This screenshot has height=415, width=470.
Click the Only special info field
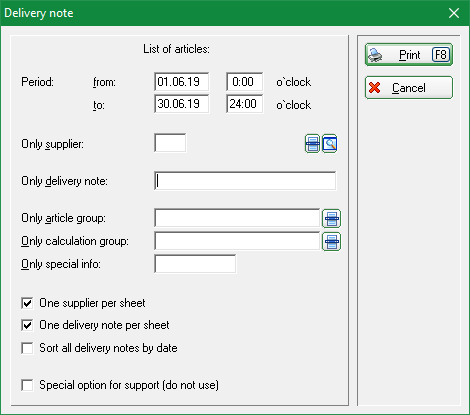coord(195,264)
